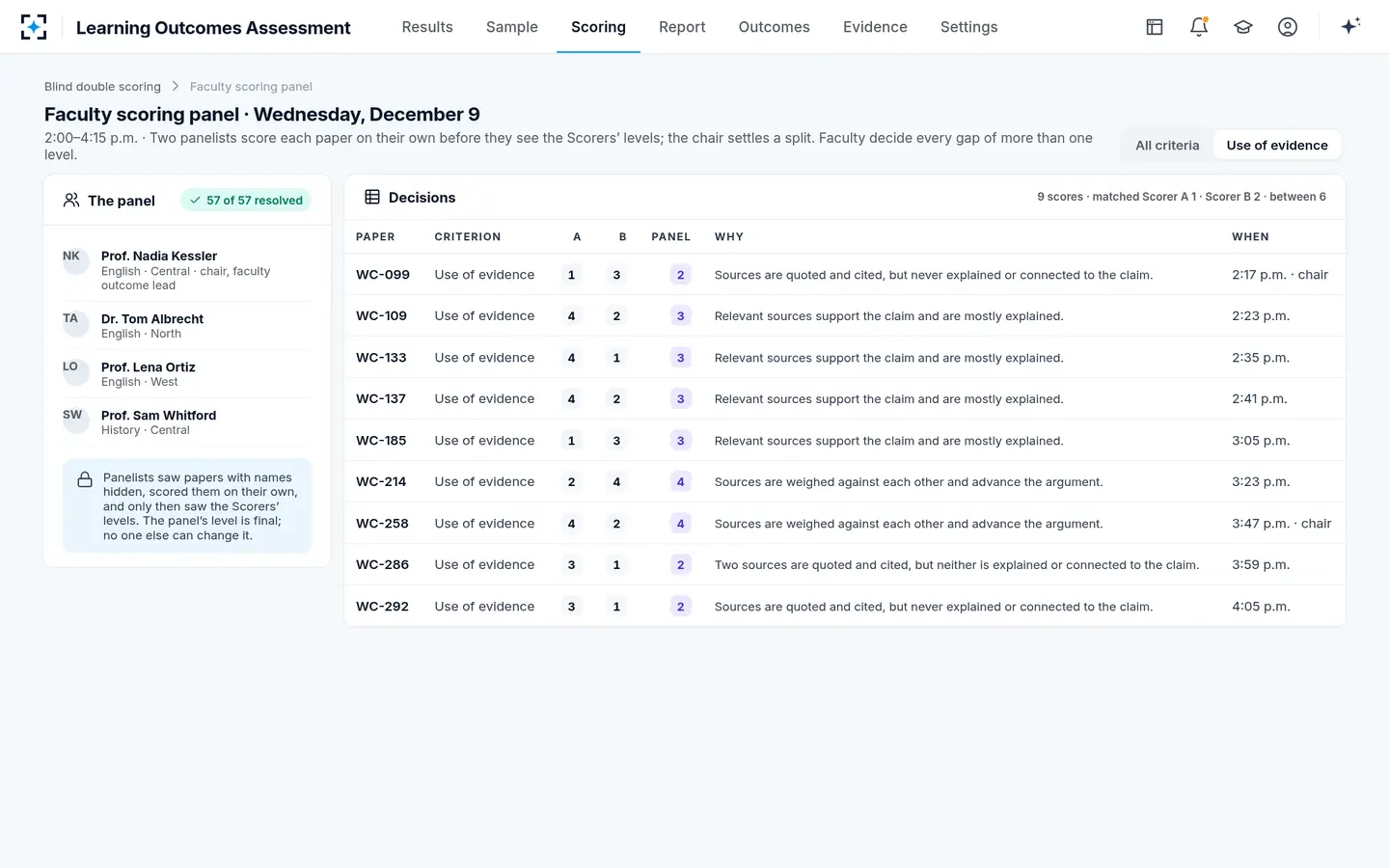
Task: Open the AI sparkle assistant icon
Action: point(1350,26)
